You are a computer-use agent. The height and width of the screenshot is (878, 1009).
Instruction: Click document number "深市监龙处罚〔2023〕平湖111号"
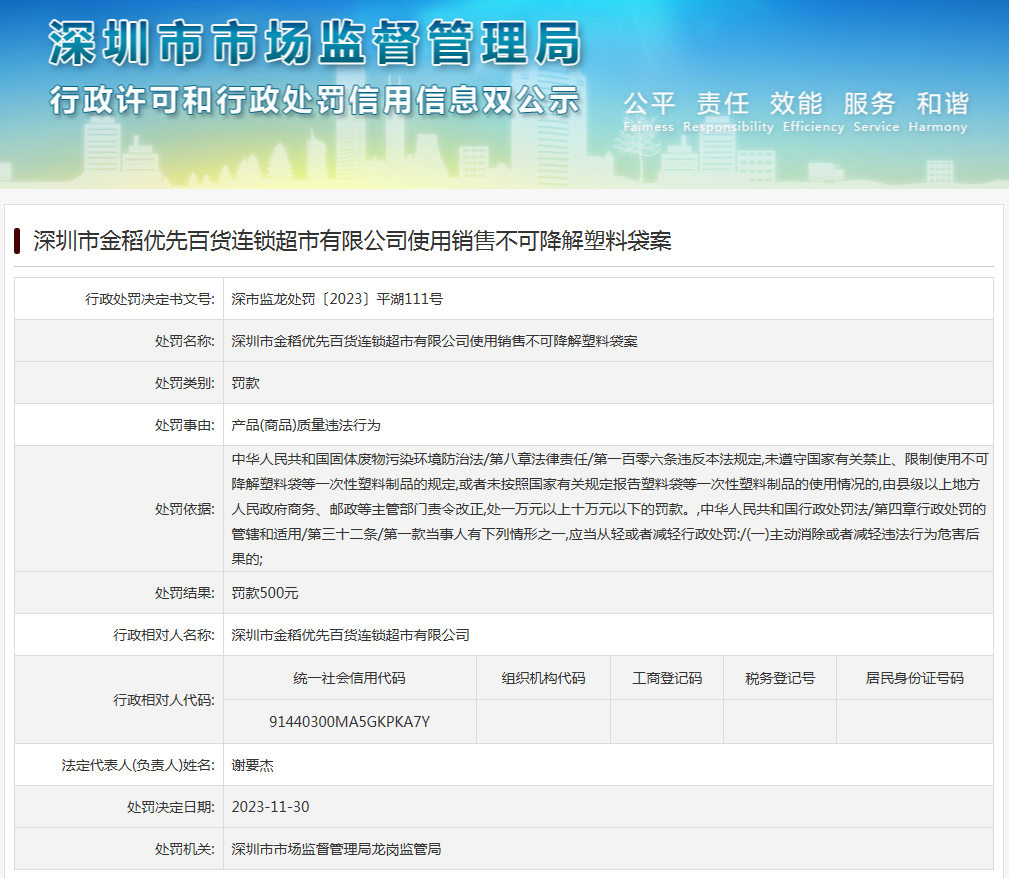(337, 299)
